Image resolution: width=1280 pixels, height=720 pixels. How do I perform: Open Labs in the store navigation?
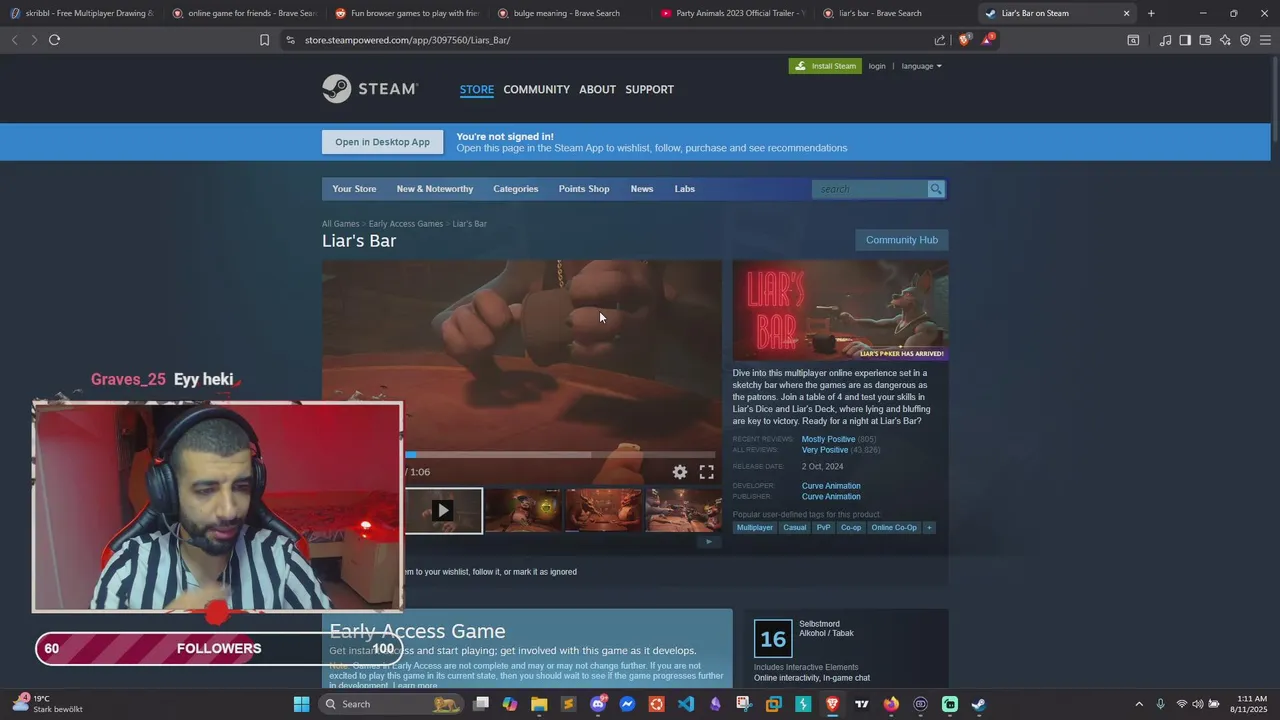pos(684,189)
